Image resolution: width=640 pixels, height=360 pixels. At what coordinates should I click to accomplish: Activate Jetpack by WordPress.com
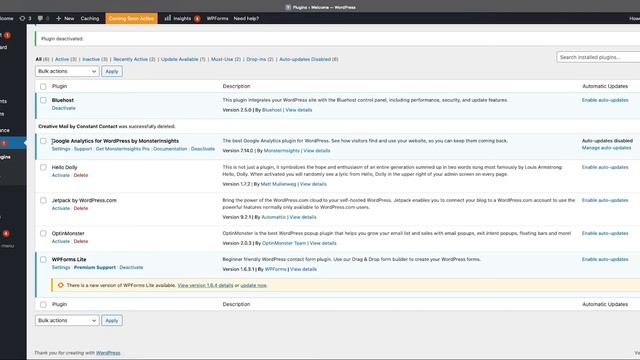click(61, 209)
